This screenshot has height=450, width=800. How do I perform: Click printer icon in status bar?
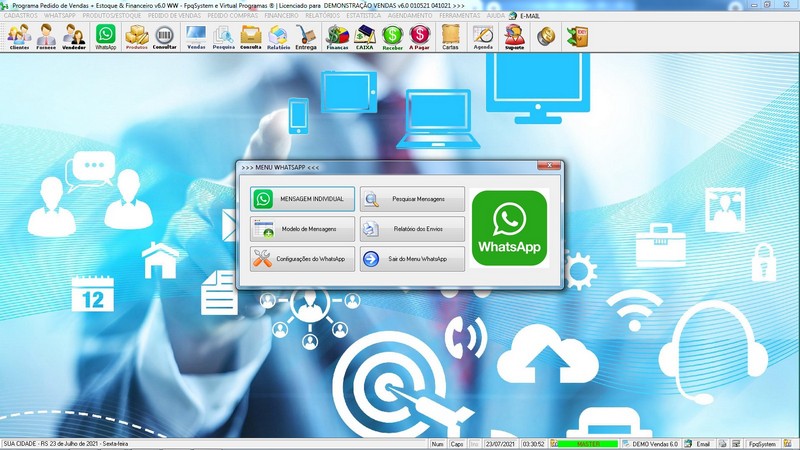(722, 444)
